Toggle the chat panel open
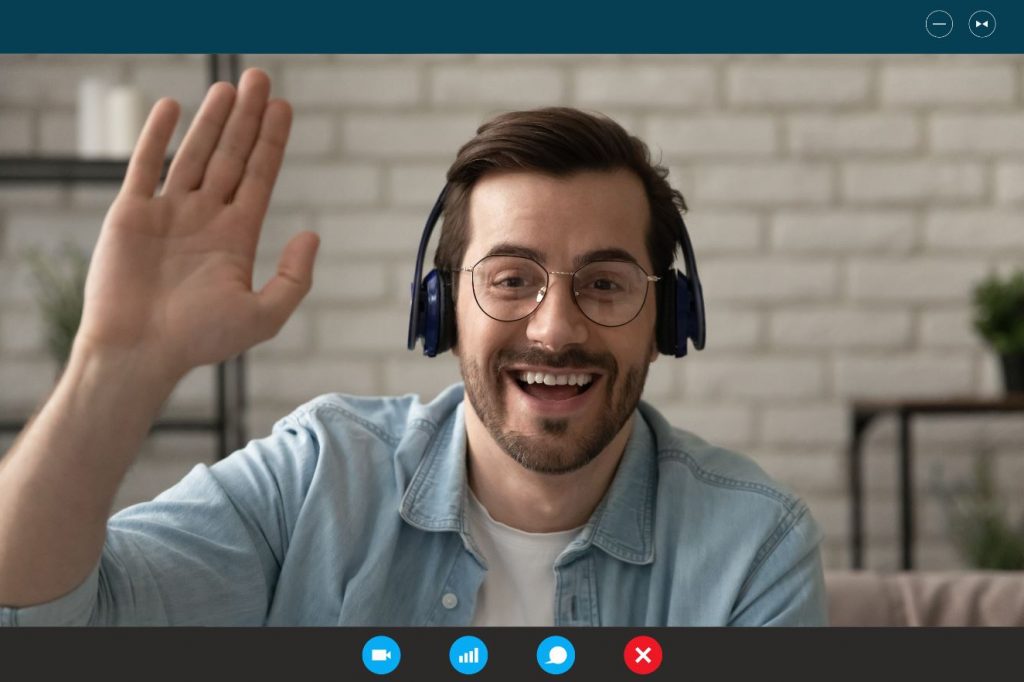Screen dimensions: 1024x682 556,655
